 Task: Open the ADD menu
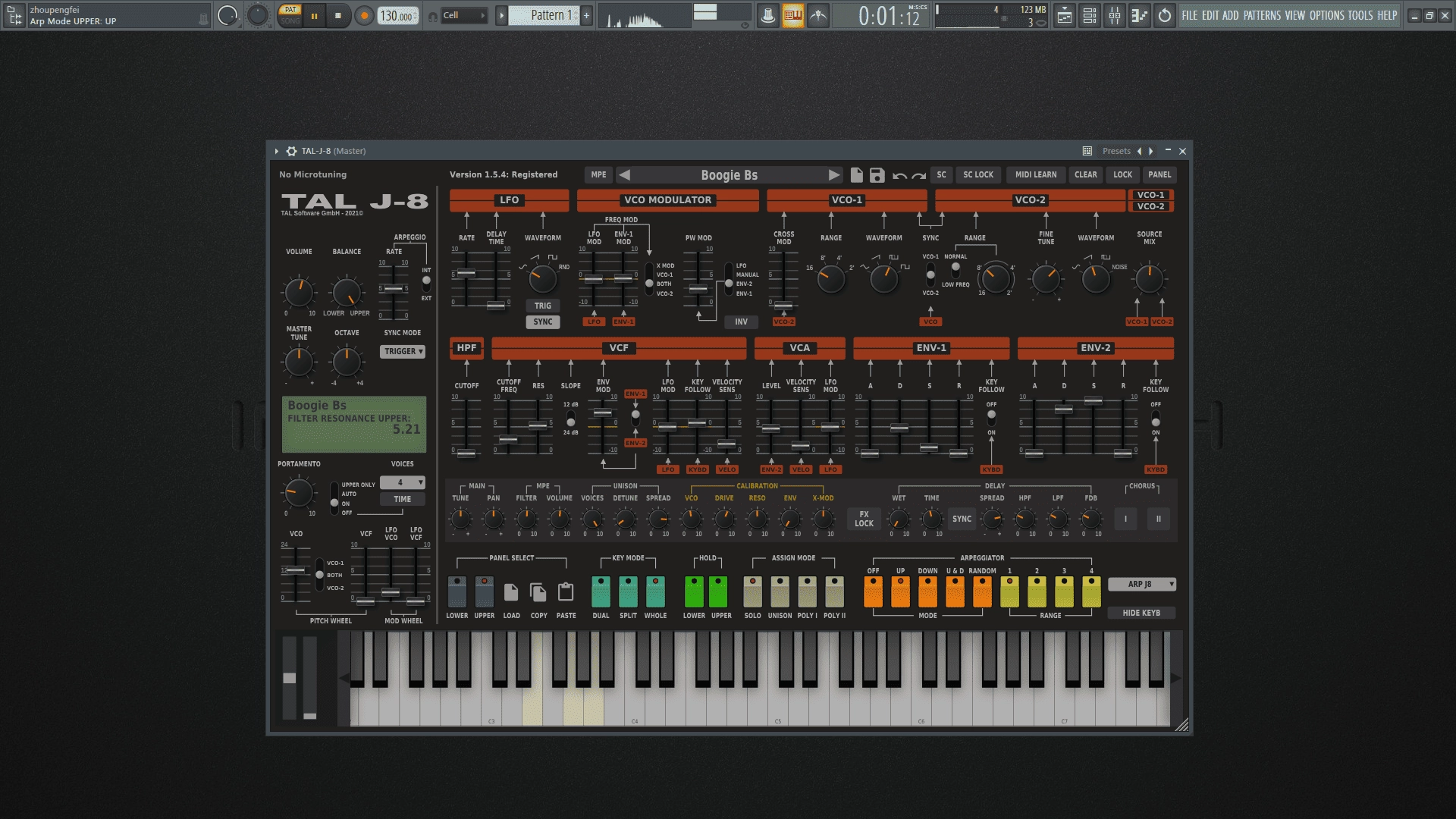point(1230,15)
